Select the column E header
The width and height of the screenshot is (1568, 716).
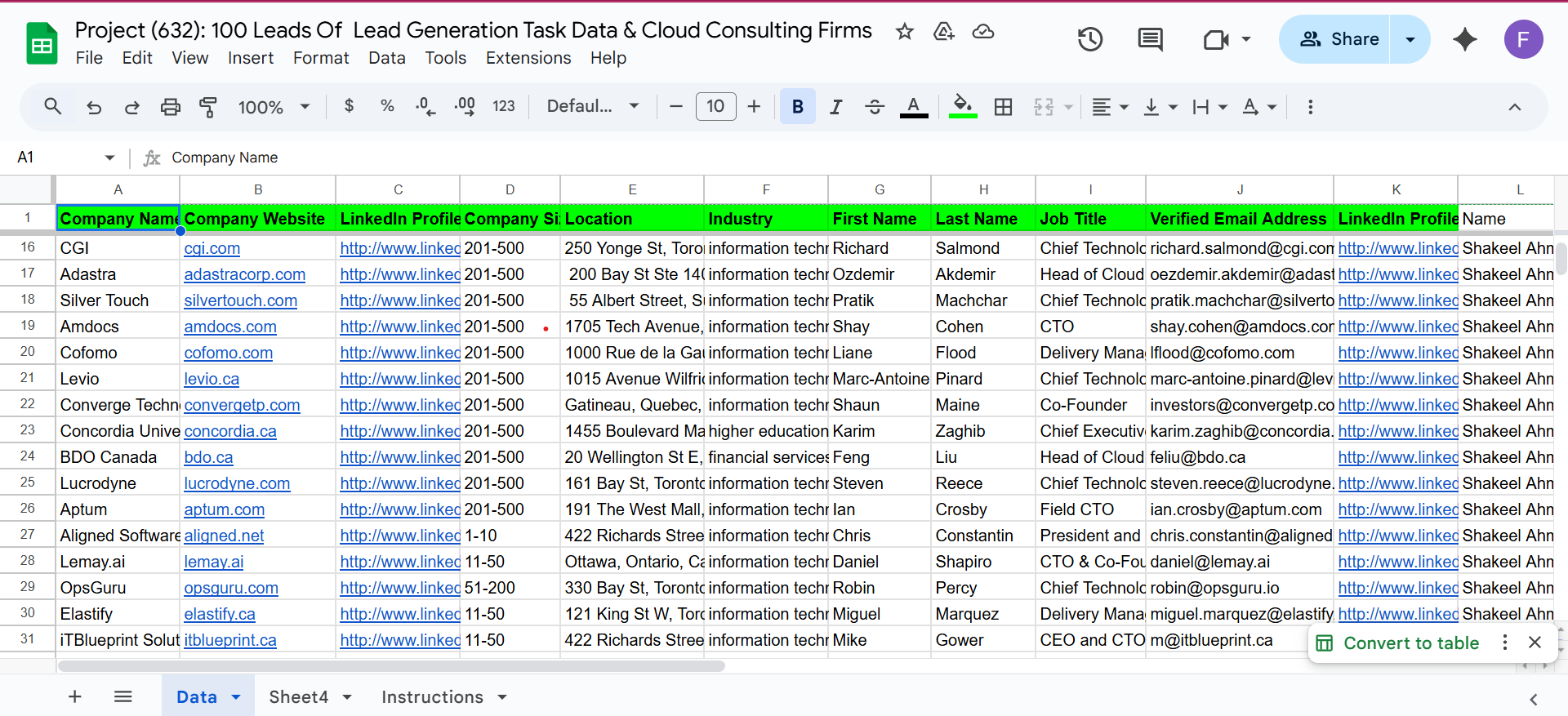point(632,189)
